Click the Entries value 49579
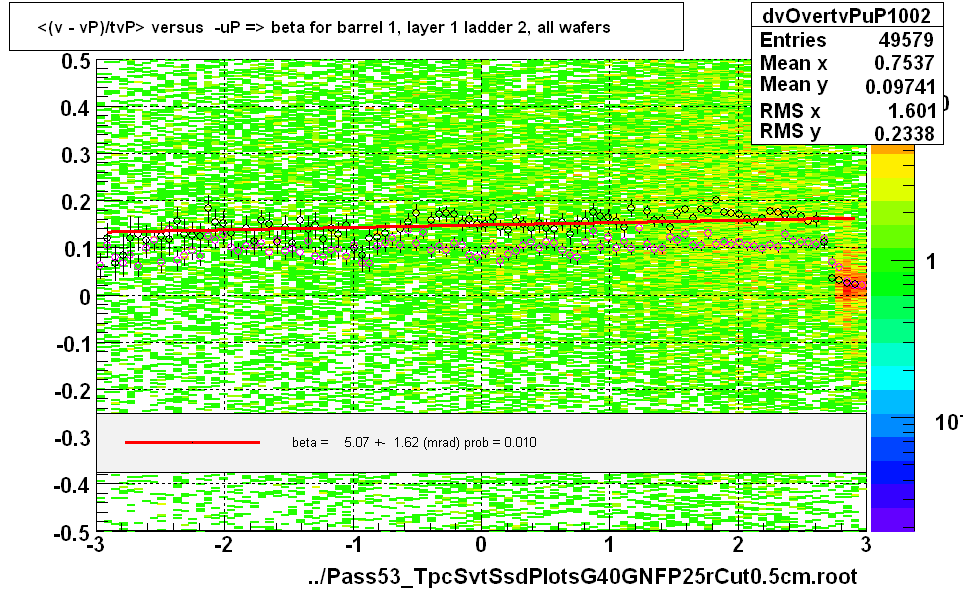Viewport: 963px width, 590px height. point(906,40)
